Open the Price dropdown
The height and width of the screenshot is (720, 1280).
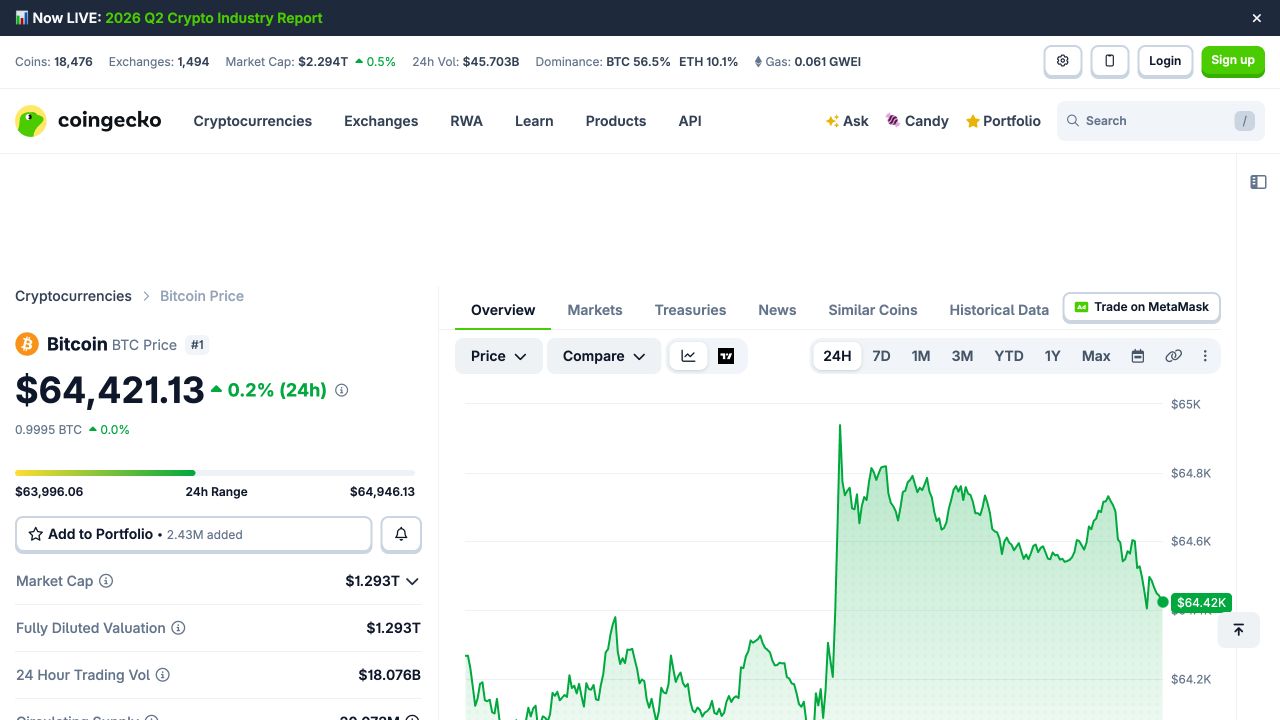(499, 356)
